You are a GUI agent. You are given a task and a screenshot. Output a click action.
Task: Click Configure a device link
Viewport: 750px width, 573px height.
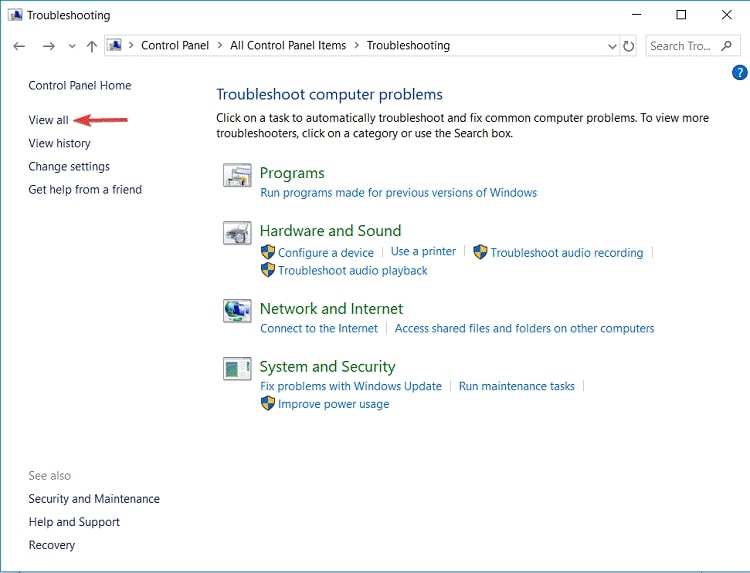pos(326,253)
